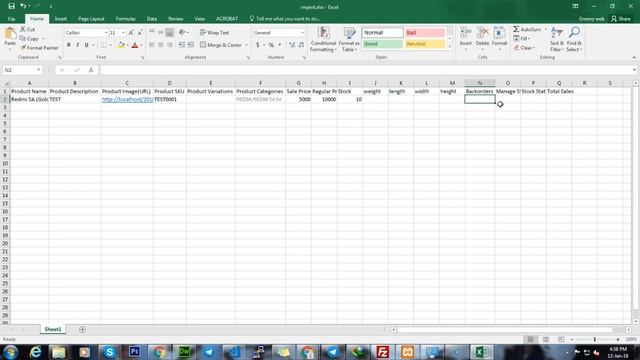Select the Sheet1 tab
This screenshot has height=360, width=640.
pyautogui.click(x=53, y=329)
